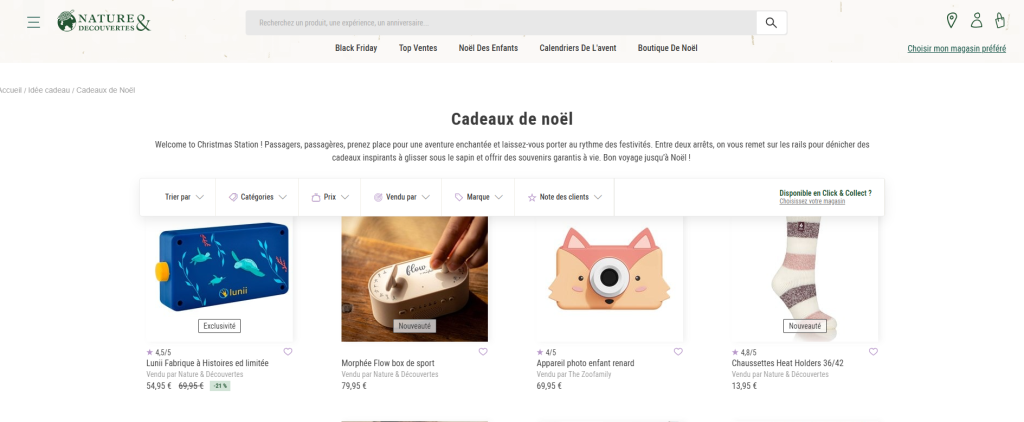The image size is (1024, 422).
Task: Open the fox camera product thumbnail
Action: [x=609, y=279]
